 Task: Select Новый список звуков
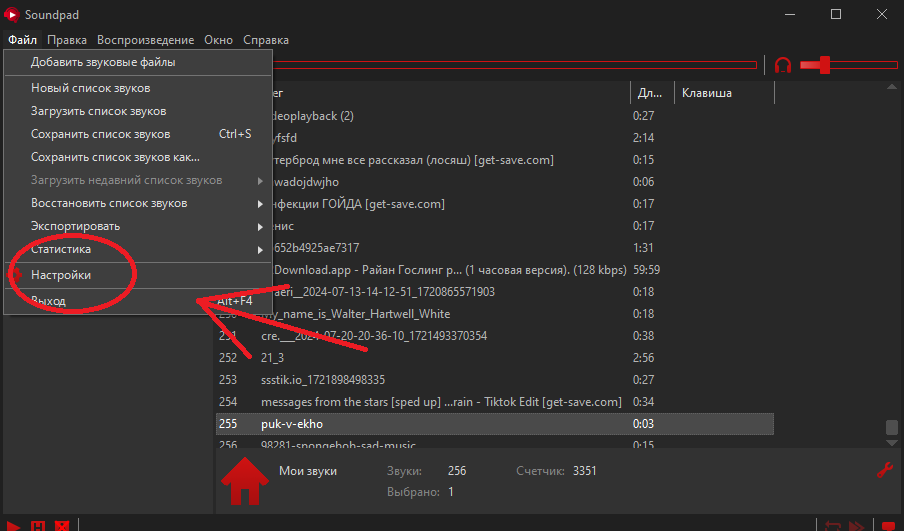(x=138, y=88)
